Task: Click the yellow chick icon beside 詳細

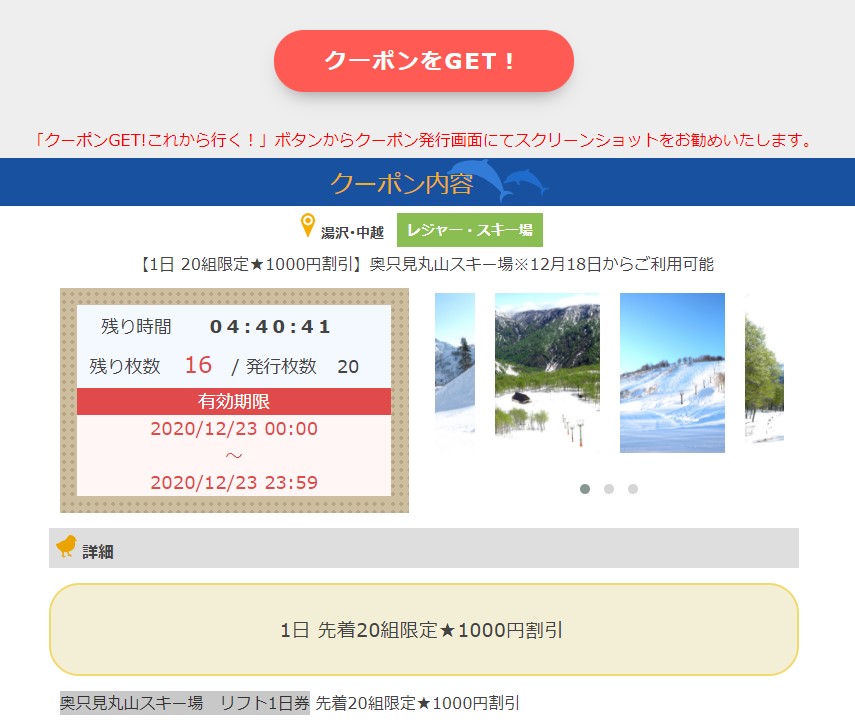Action: [x=67, y=546]
